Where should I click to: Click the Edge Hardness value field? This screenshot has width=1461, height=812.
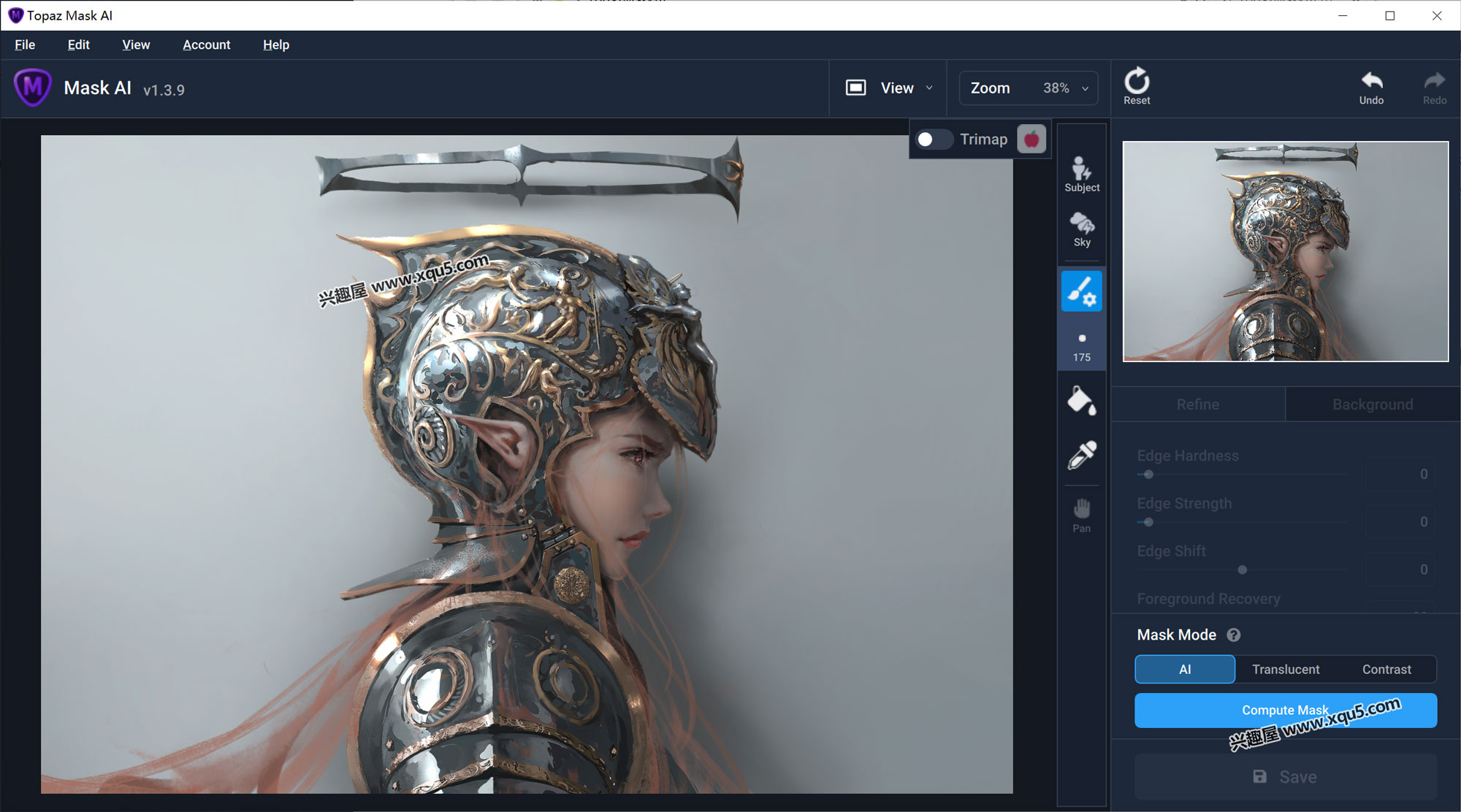click(x=1400, y=474)
